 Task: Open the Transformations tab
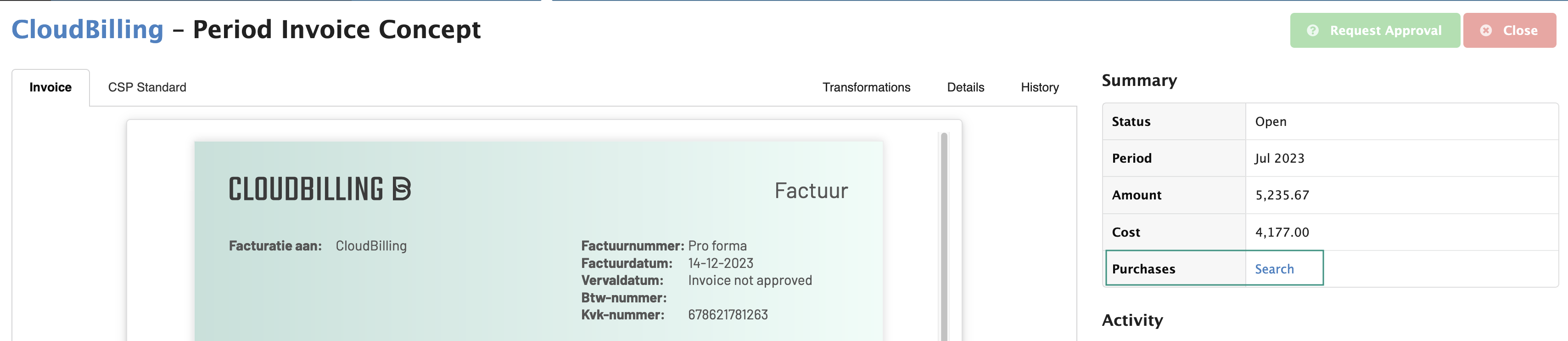[866, 87]
